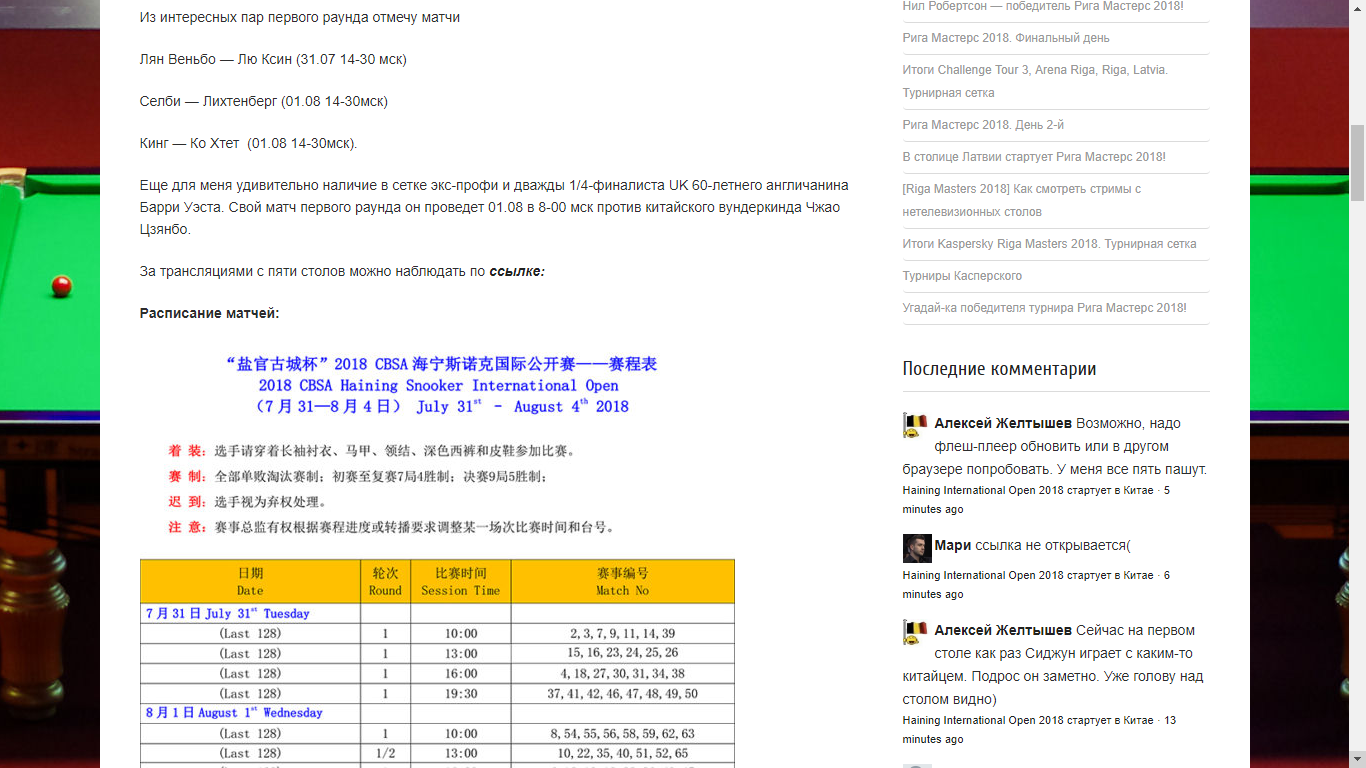Click Мари's avatar in the comments
Image resolution: width=1366 pixels, height=768 pixels.
click(917, 548)
